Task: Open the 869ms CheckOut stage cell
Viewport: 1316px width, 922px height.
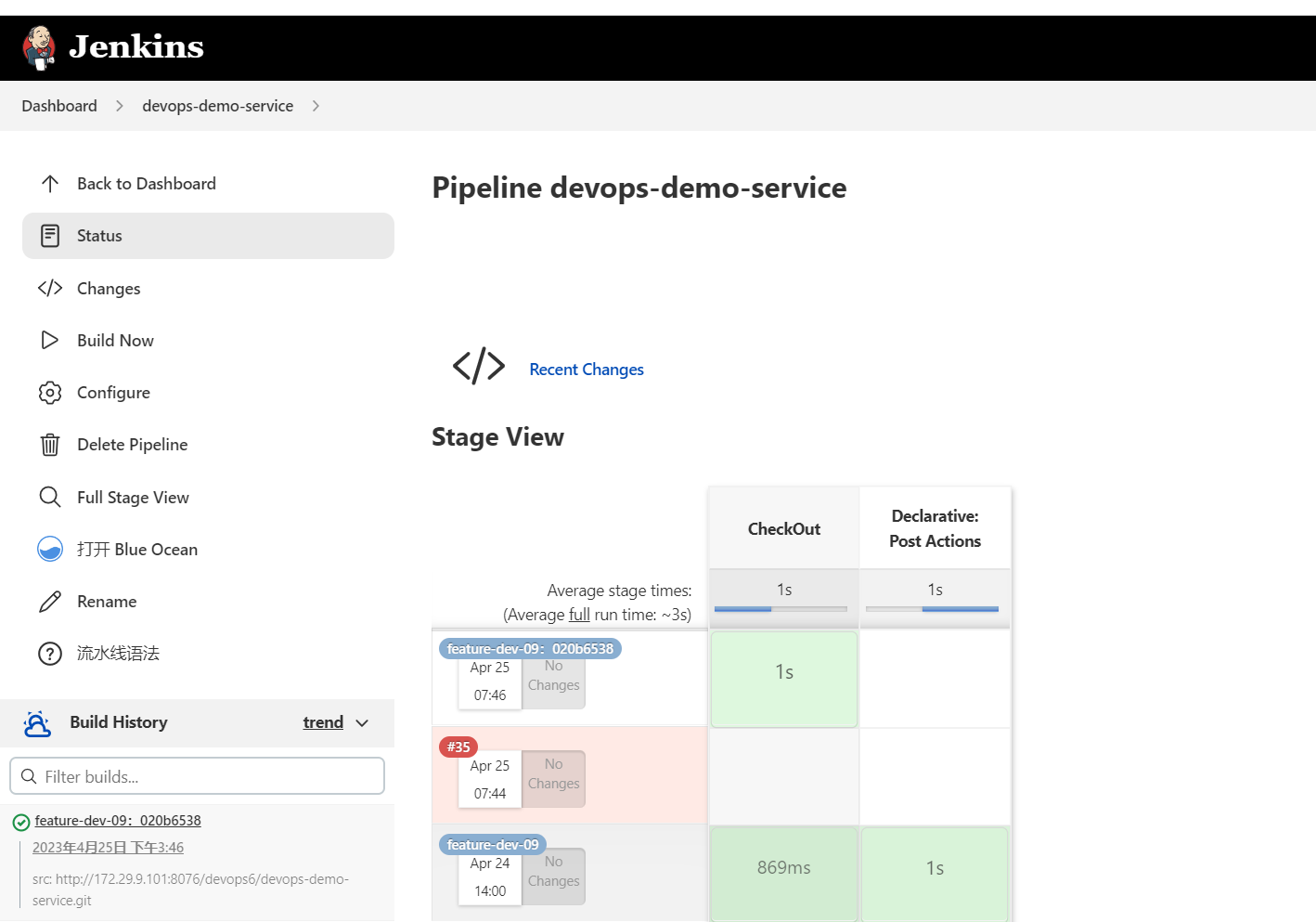Action: [x=784, y=874]
